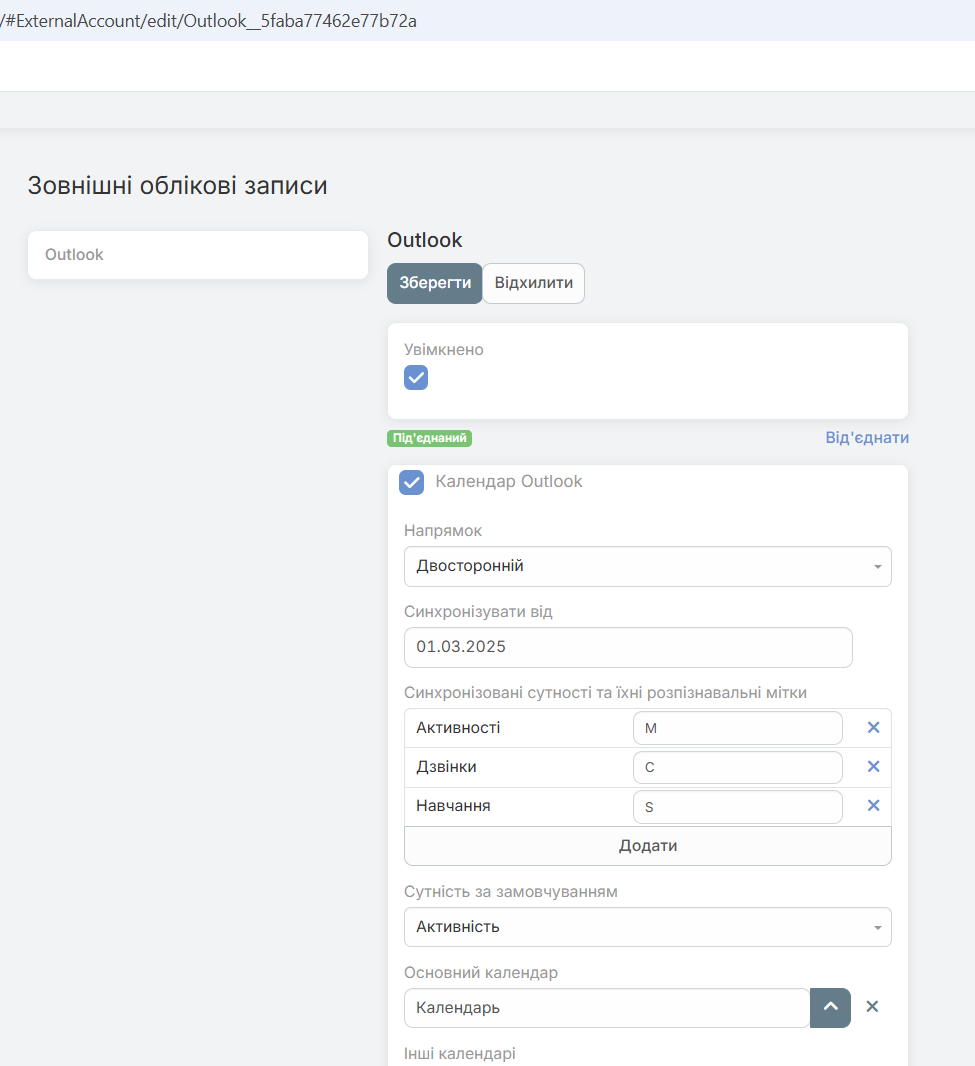975x1066 pixels.
Task: Clear the Основний календар value
Action: [872, 1007]
